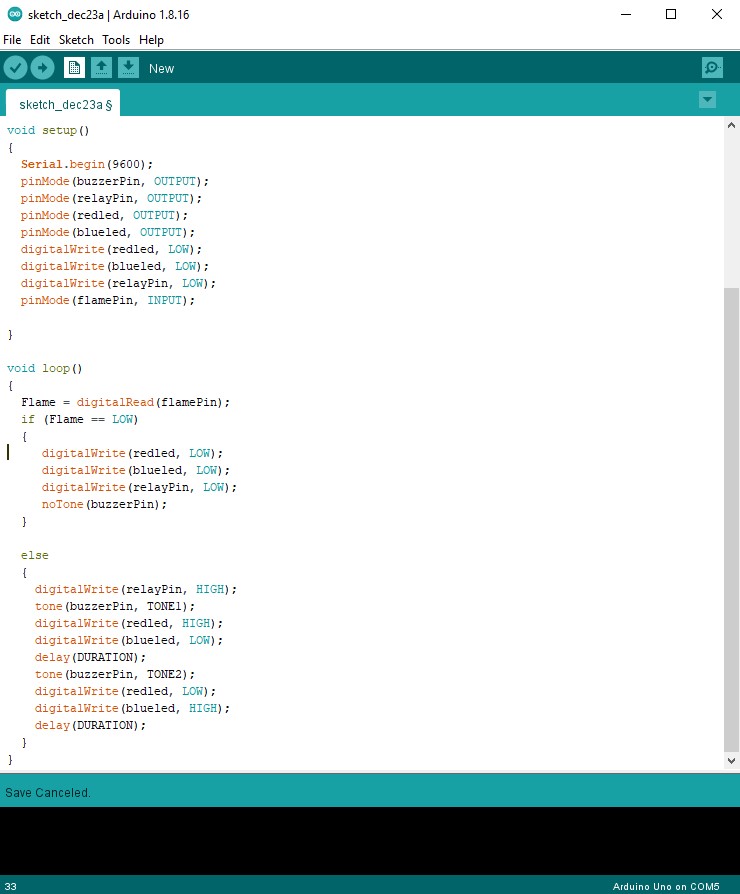Viewport: 740px width, 894px height.
Task: Open the Sketch menu
Action: 76,40
